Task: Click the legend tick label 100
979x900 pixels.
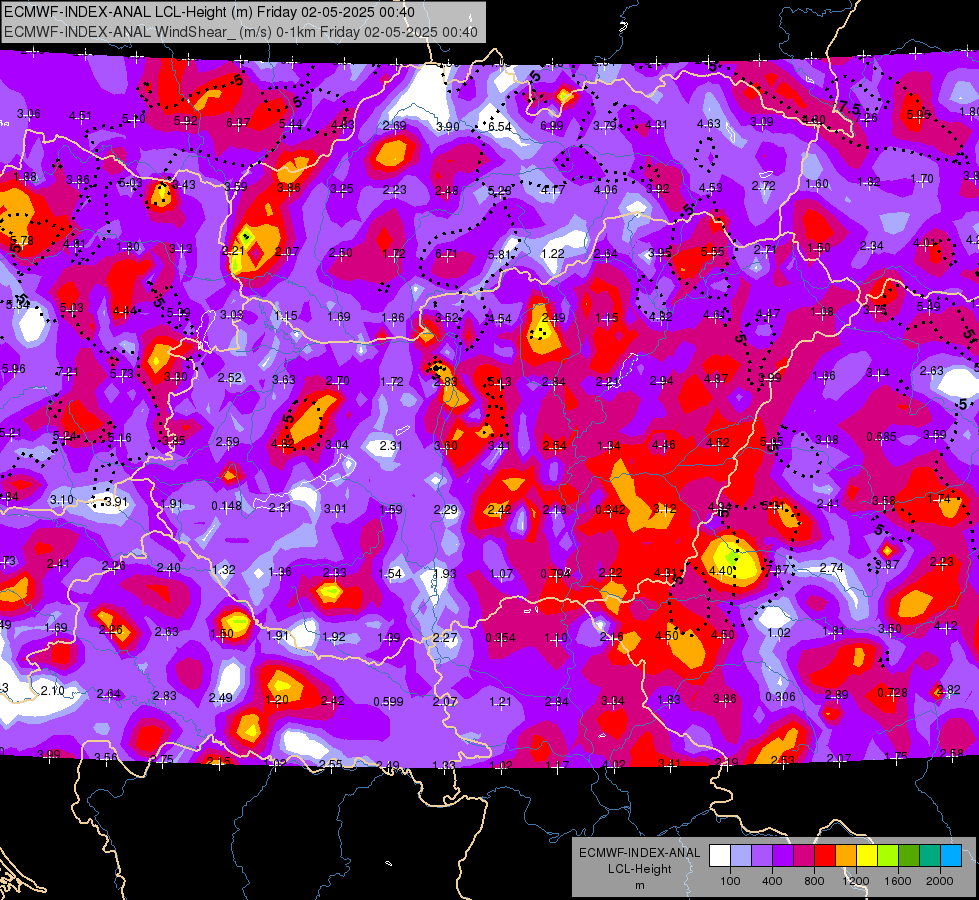Action: point(730,881)
